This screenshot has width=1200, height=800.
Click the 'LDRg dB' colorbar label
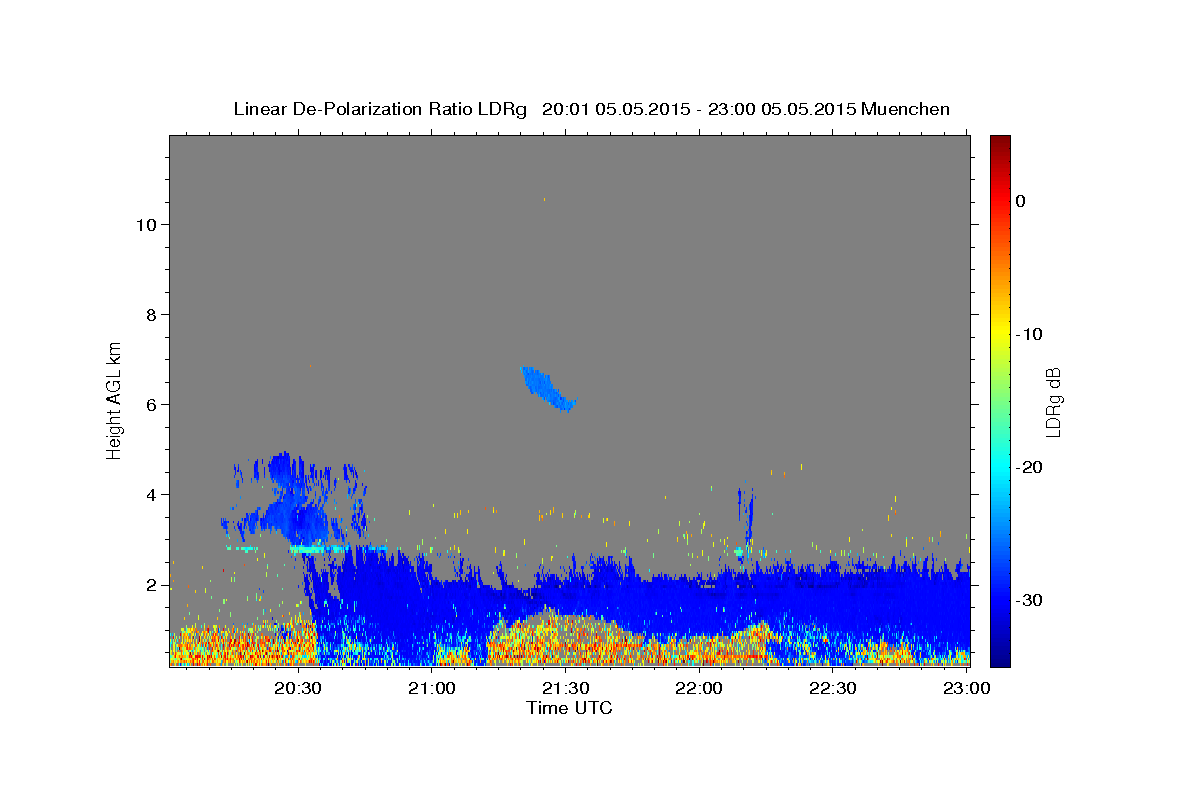click(x=1053, y=401)
